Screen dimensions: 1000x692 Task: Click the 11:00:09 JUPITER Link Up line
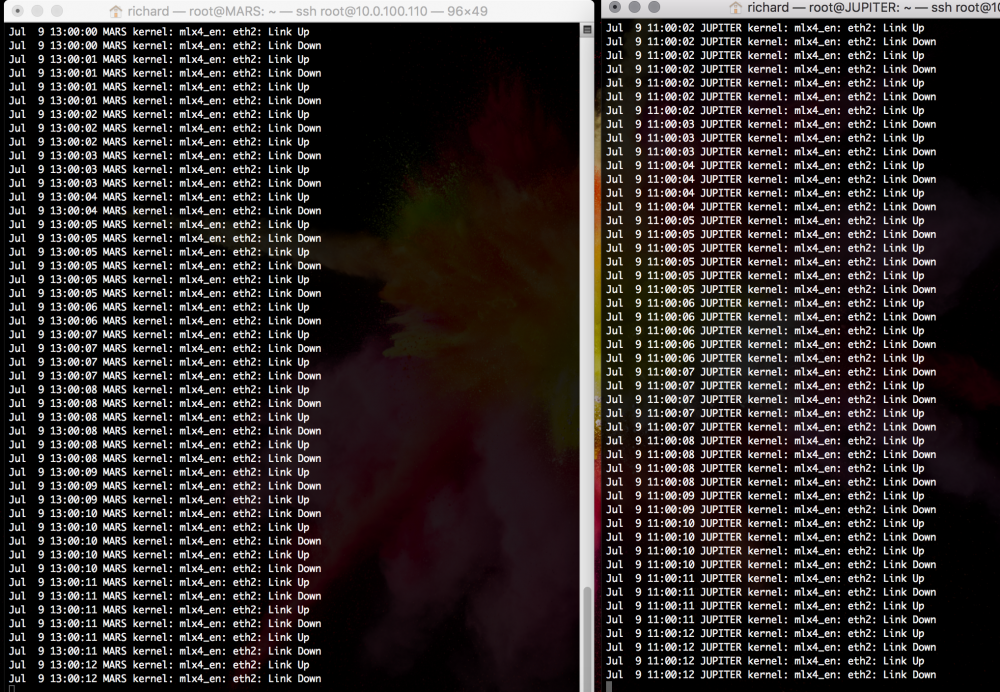point(765,496)
